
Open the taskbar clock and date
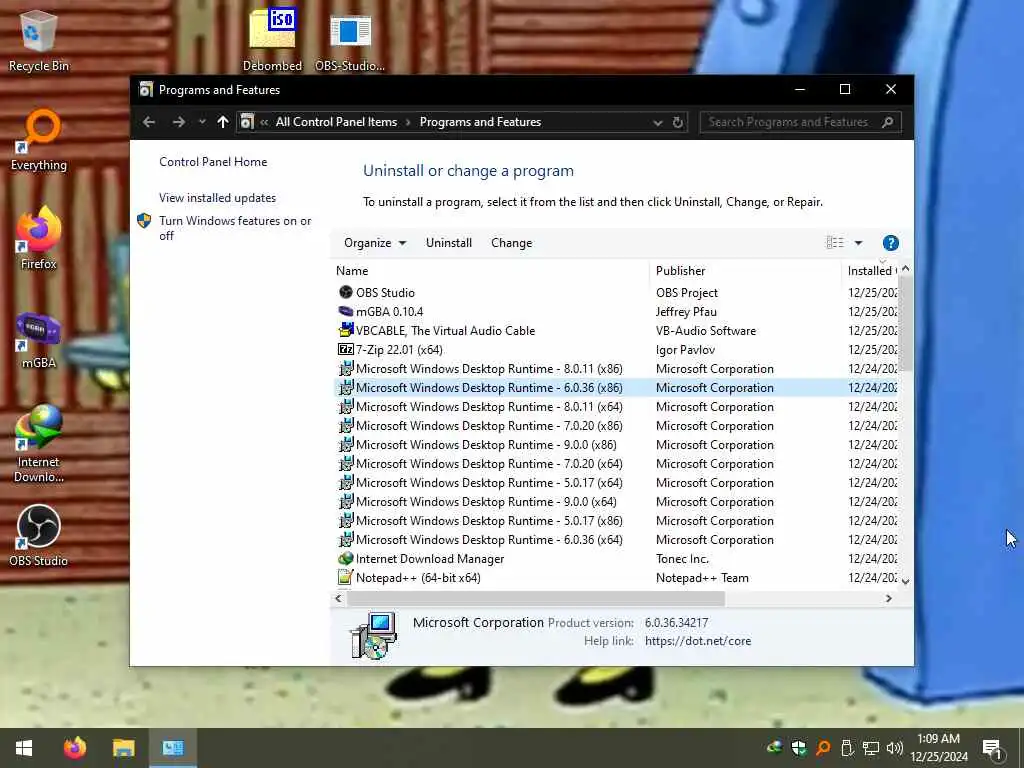coord(938,748)
